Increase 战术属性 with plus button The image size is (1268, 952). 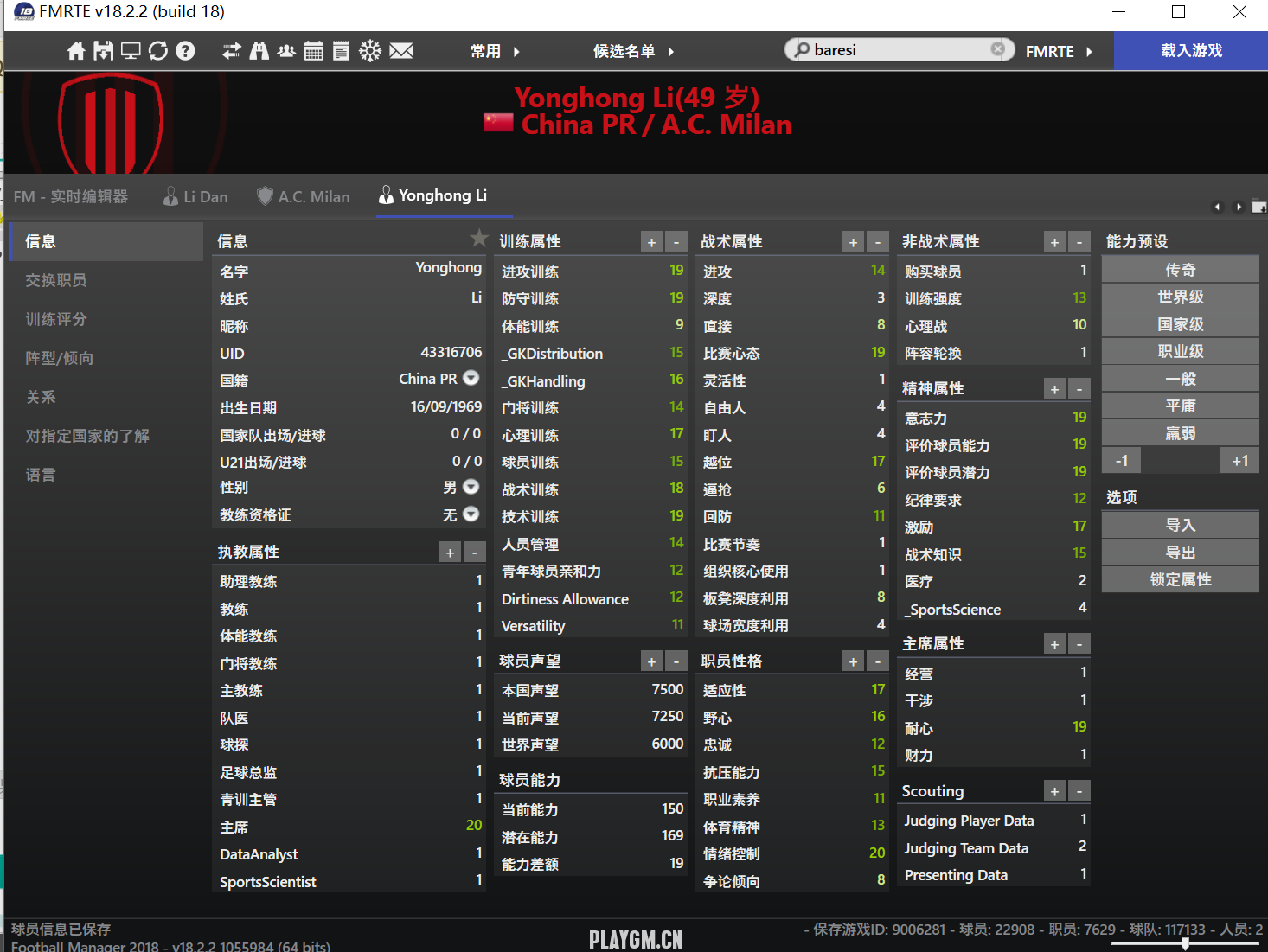point(853,242)
